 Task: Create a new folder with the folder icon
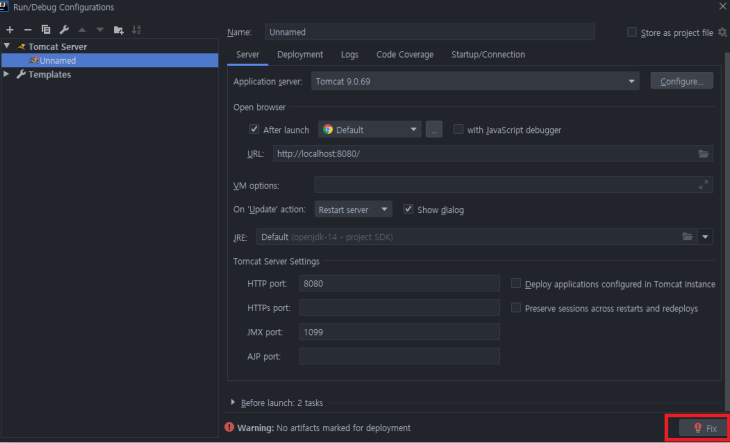(x=119, y=30)
